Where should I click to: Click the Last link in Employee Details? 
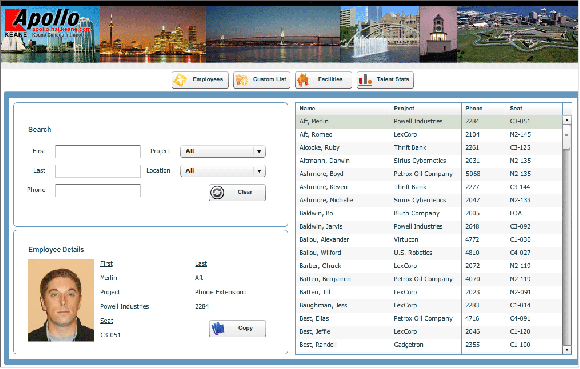pos(201,264)
